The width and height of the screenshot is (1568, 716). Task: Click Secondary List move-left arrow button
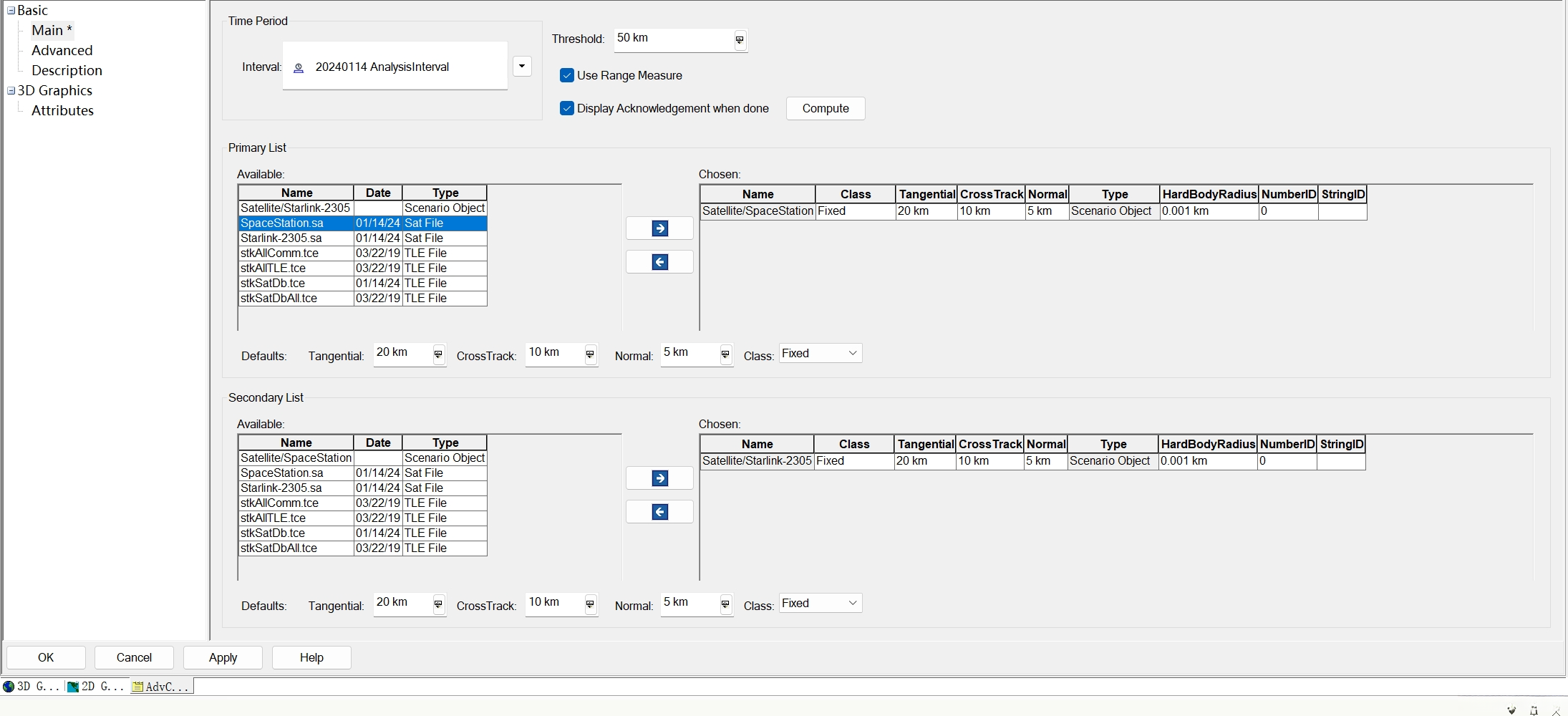click(x=659, y=512)
